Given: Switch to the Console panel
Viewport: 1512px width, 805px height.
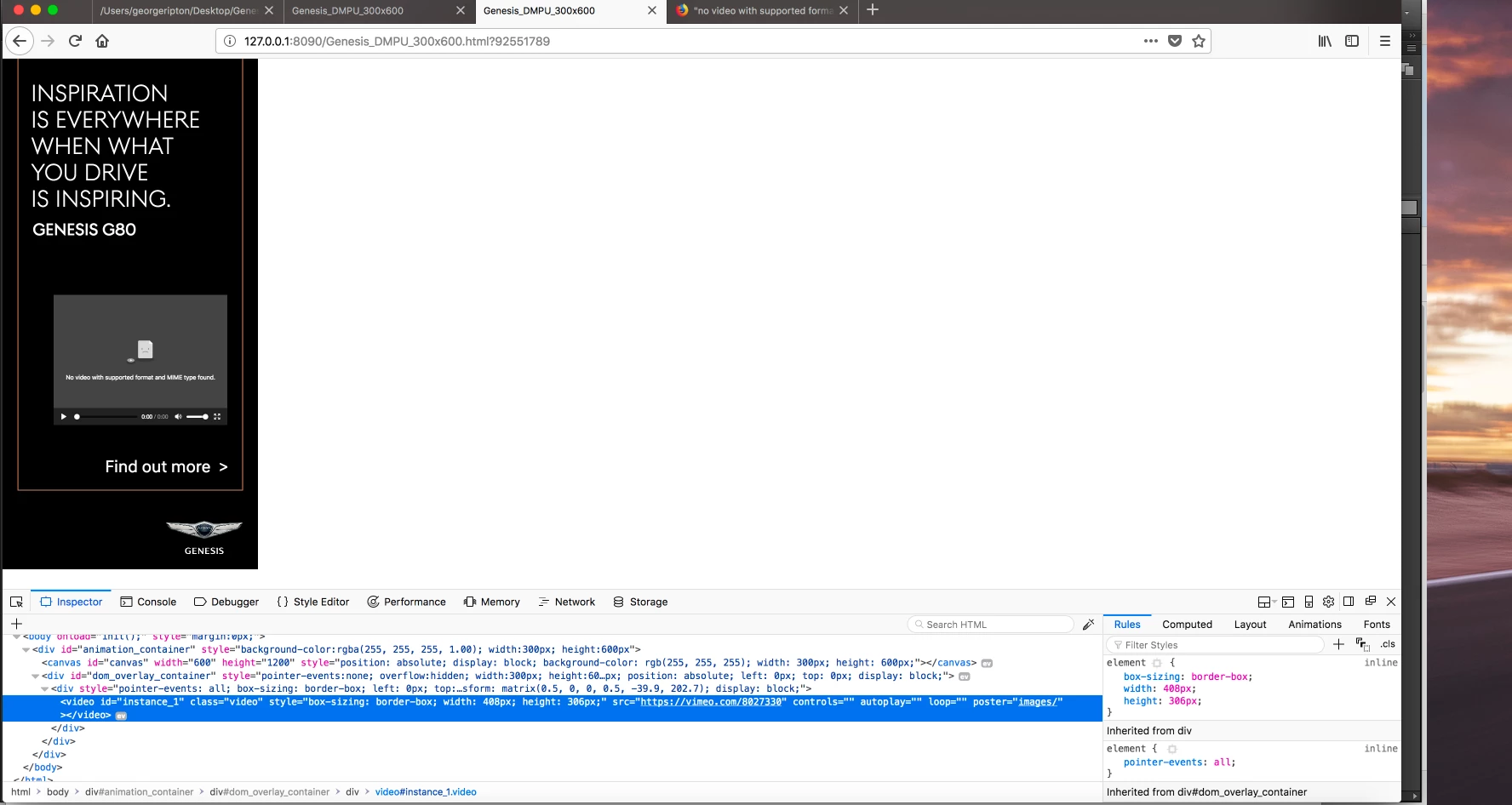Looking at the screenshot, I should point(148,602).
